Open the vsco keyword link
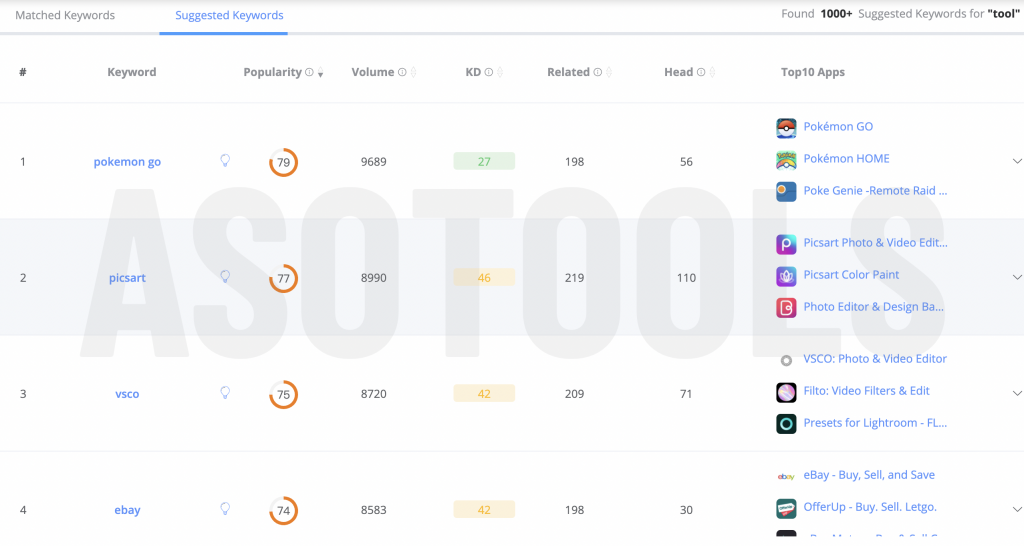The image size is (1024, 546). point(127,394)
